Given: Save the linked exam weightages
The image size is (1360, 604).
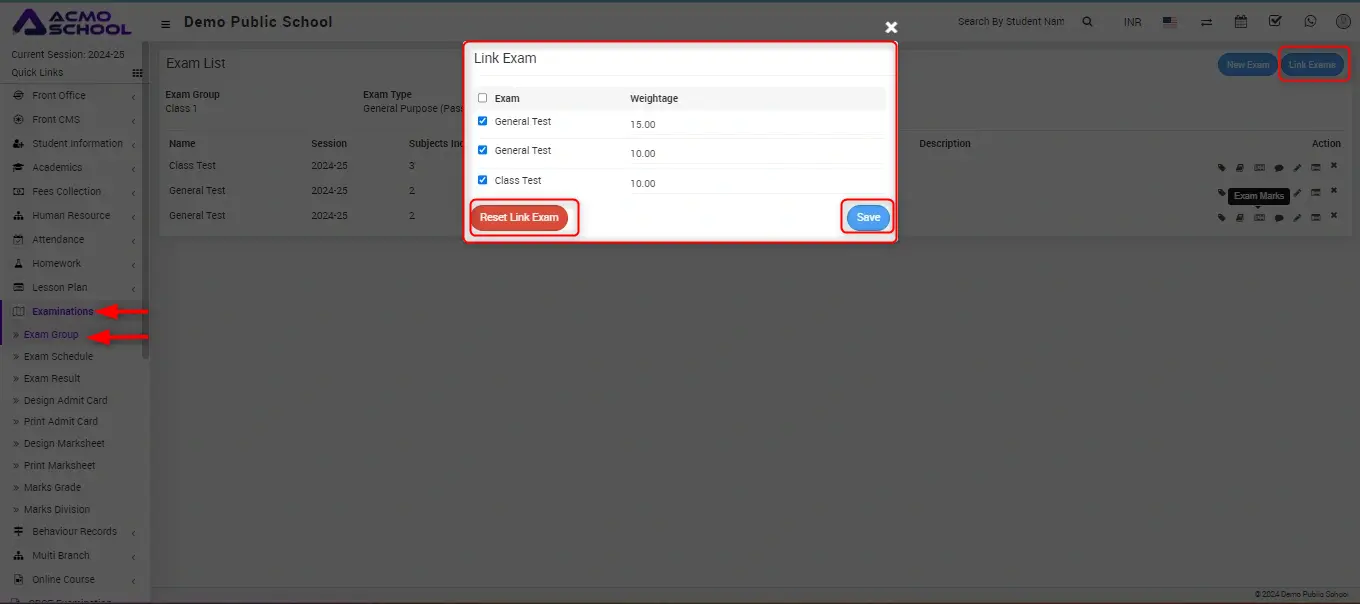Looking at the screenshot, I should point(868,218).
